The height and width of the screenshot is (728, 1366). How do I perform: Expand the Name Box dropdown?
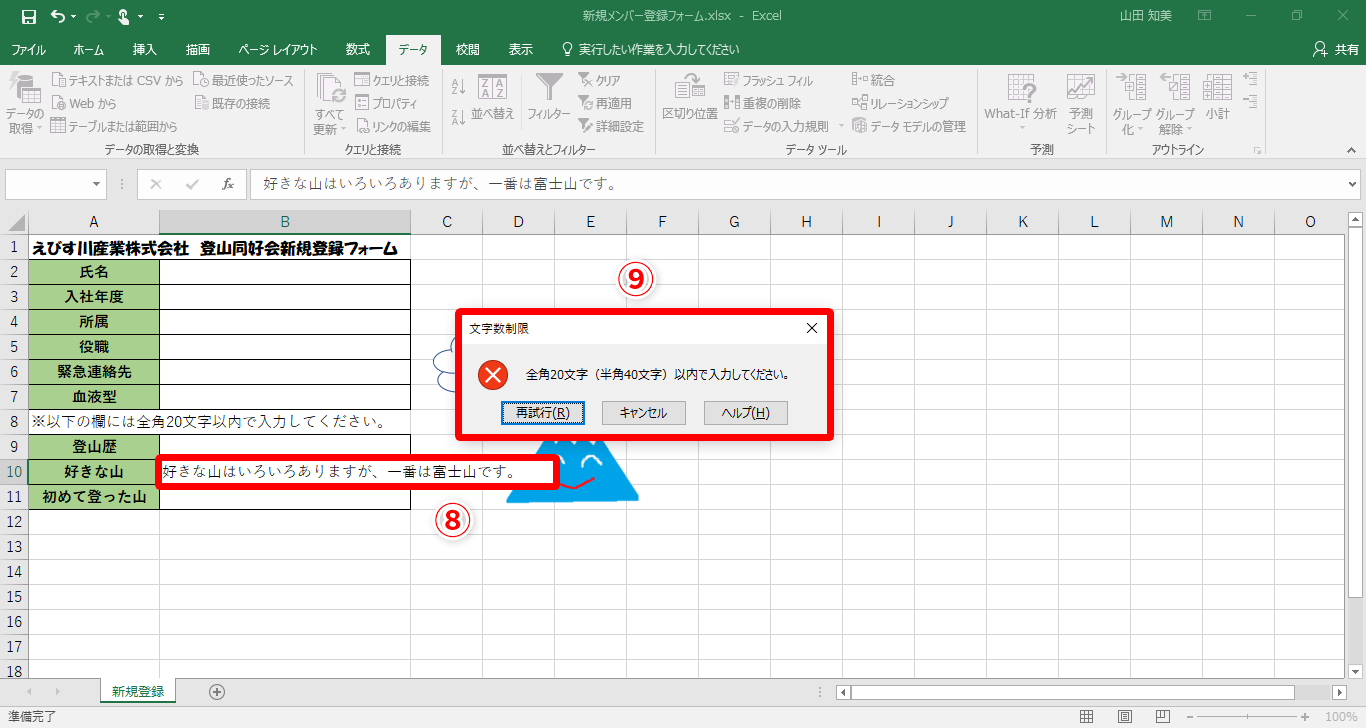tap(97, 184)
